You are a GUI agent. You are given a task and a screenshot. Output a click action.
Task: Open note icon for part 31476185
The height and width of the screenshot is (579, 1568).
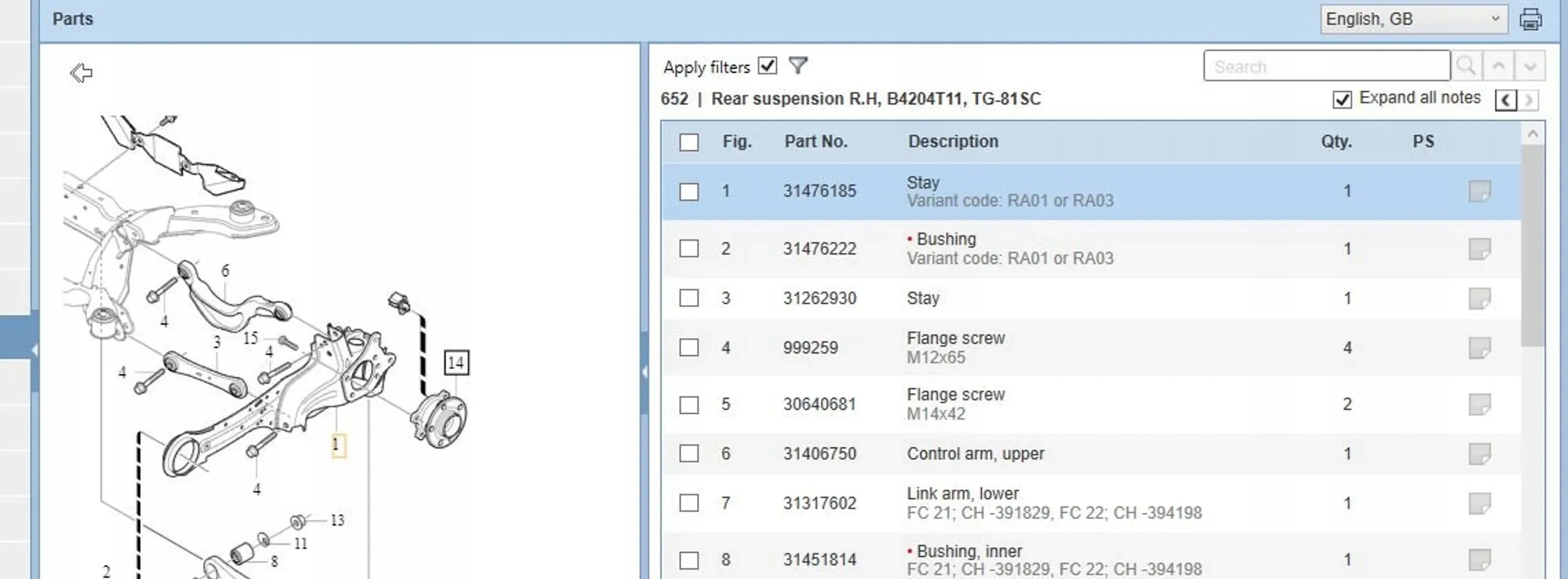pyautogui.click(x=1480, y=191)
